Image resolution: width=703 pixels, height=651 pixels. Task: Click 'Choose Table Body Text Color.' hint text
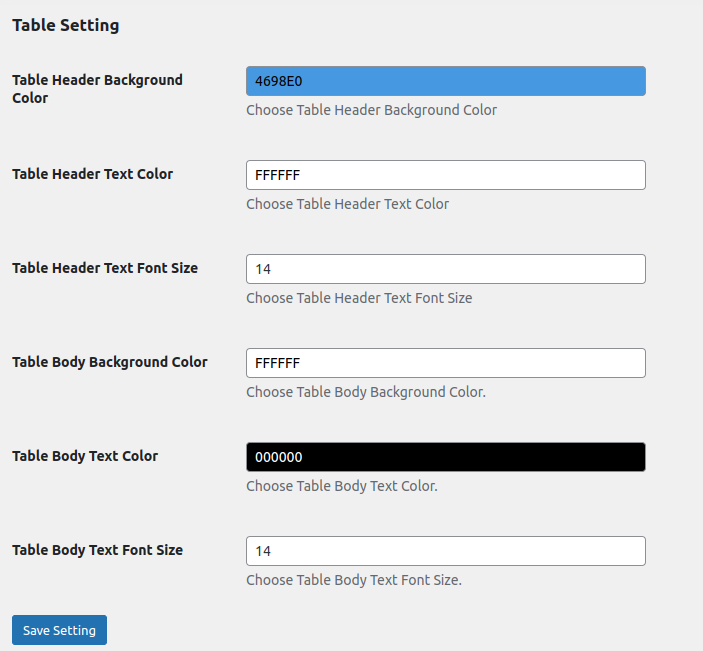(342, 486)
